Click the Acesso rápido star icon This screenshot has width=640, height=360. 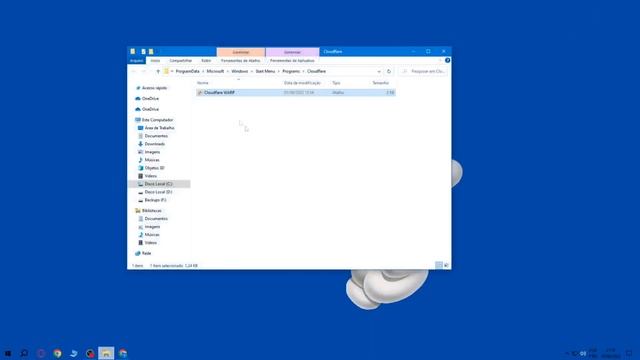138,88
